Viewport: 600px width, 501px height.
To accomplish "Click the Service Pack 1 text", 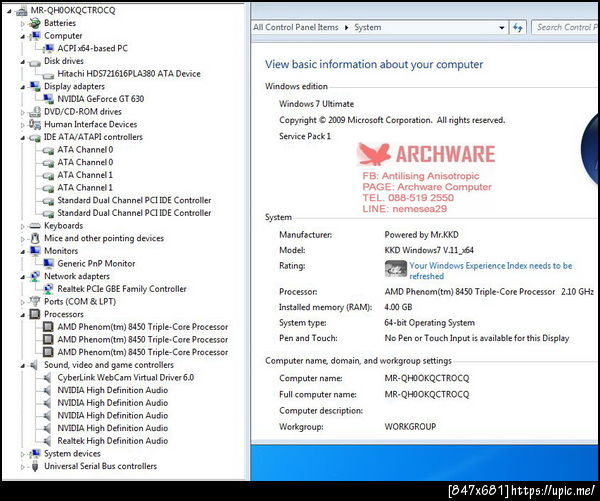I will [305, 137].
